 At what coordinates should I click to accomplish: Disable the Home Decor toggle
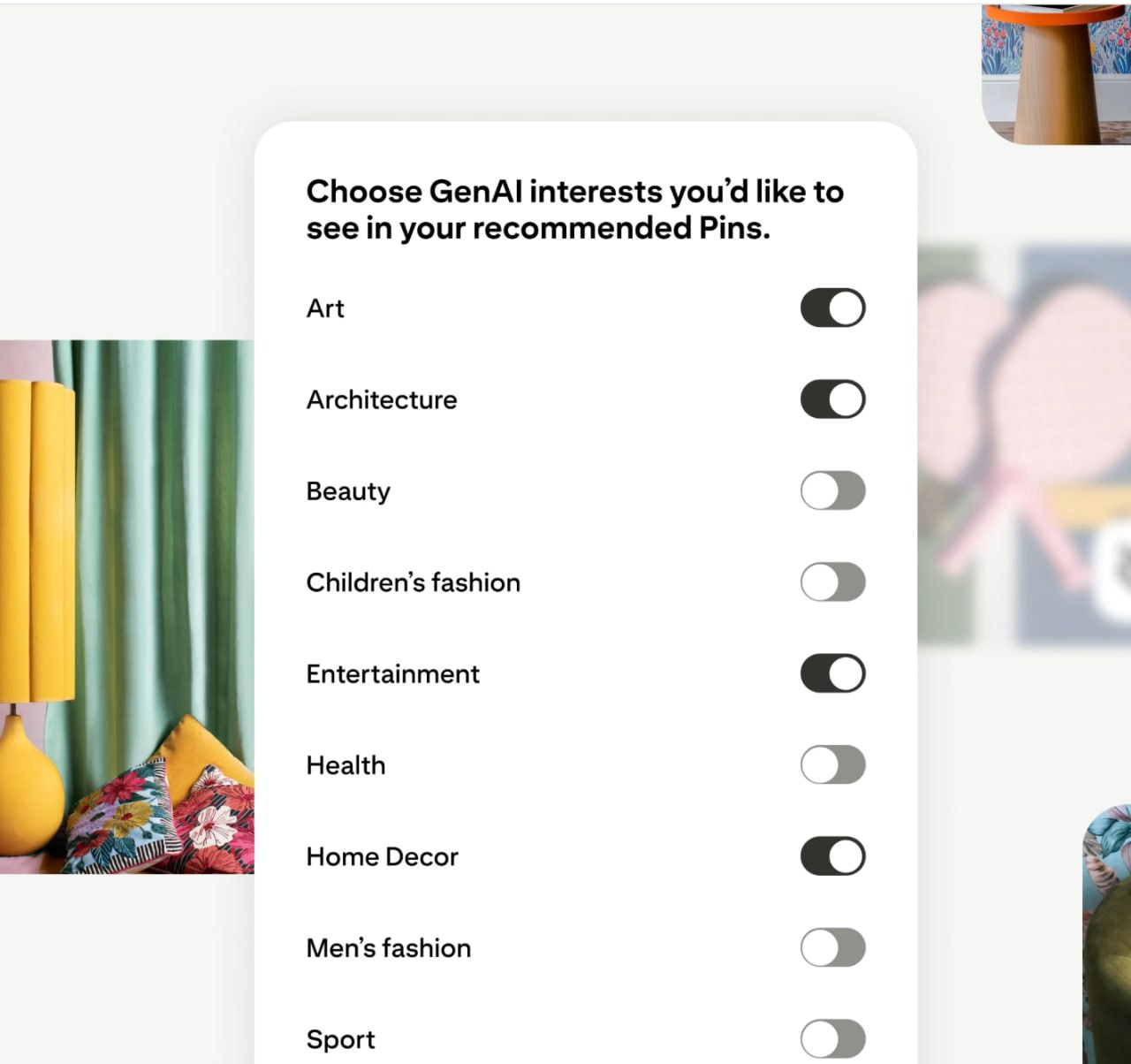832,856
